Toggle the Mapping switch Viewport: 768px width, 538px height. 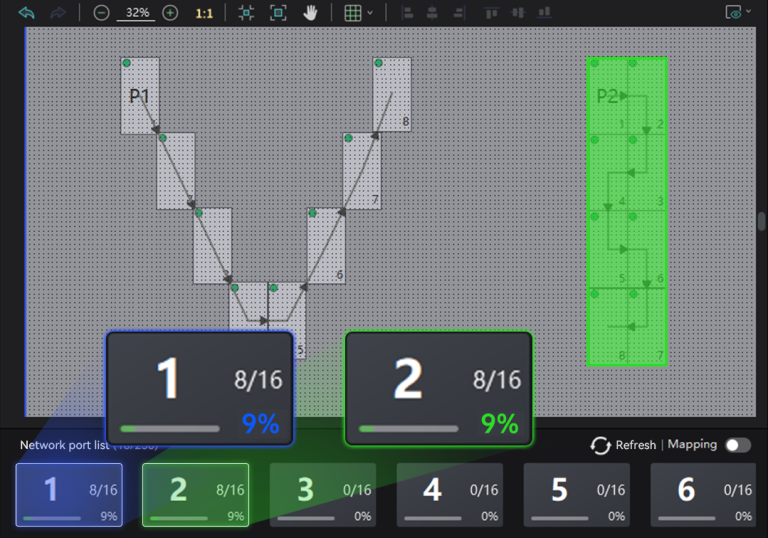[x=738, y=445]
